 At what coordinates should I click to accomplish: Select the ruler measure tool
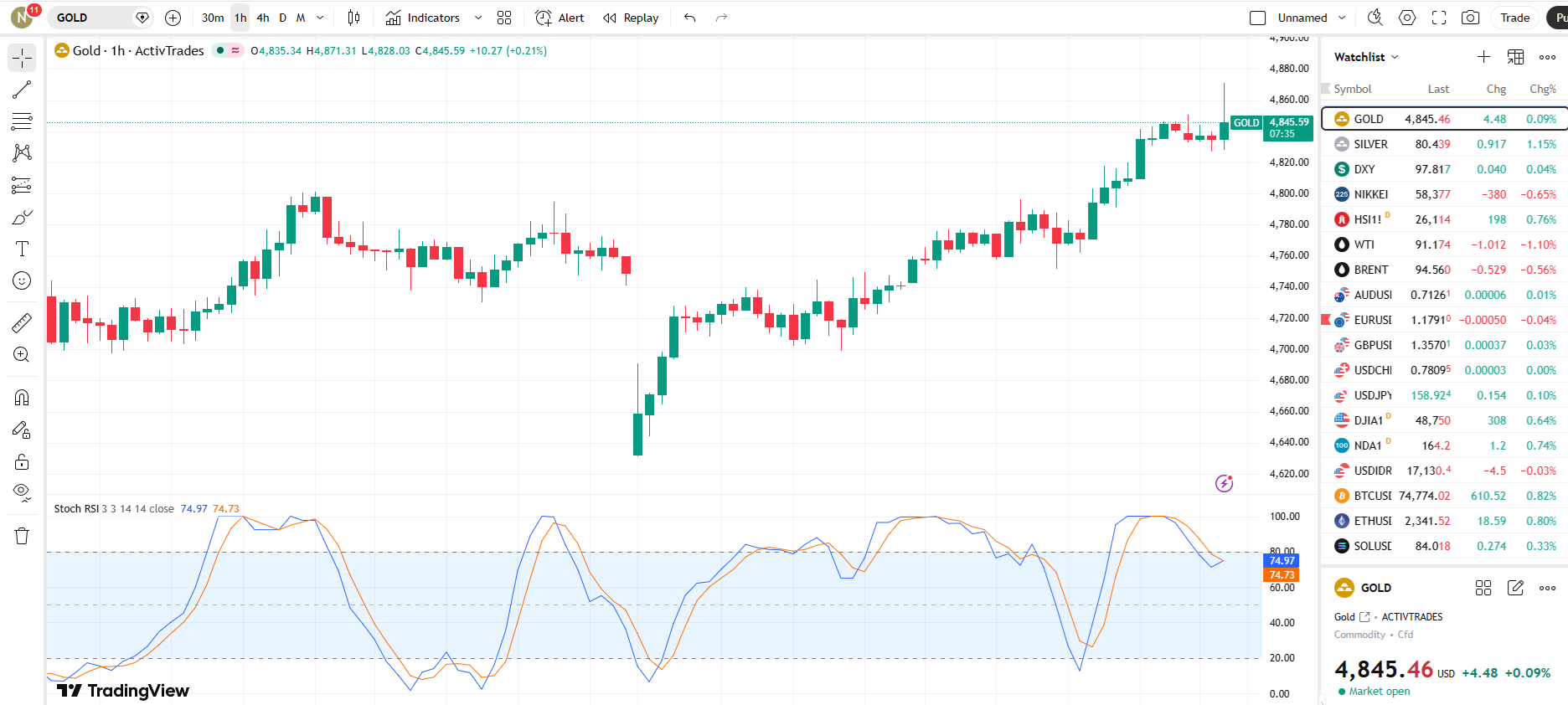point(22,322)
